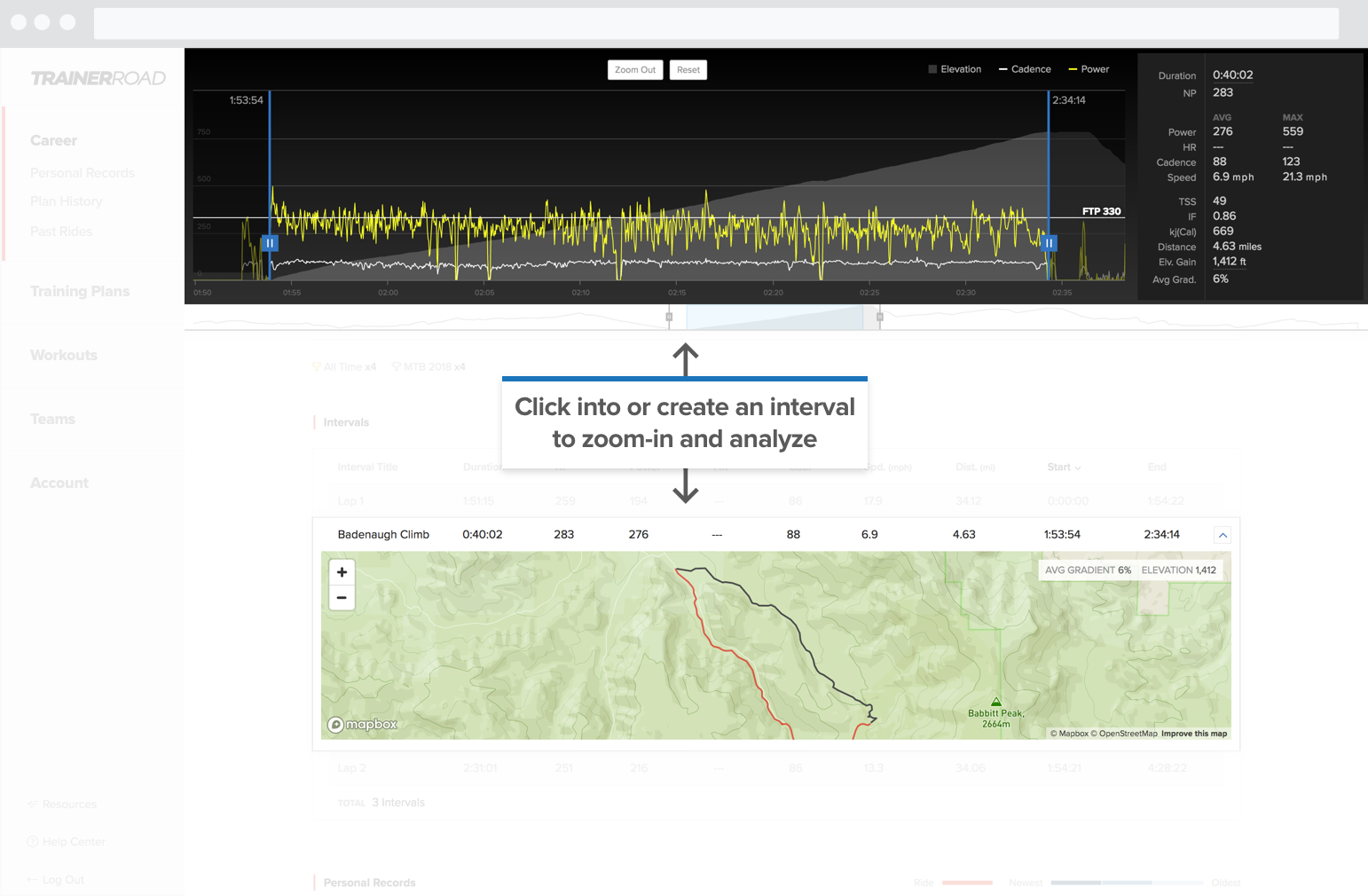This screenshot has height=896, width=1368.
Task: Click the Distance value 4.63 miles
Action: (1237, 247)
